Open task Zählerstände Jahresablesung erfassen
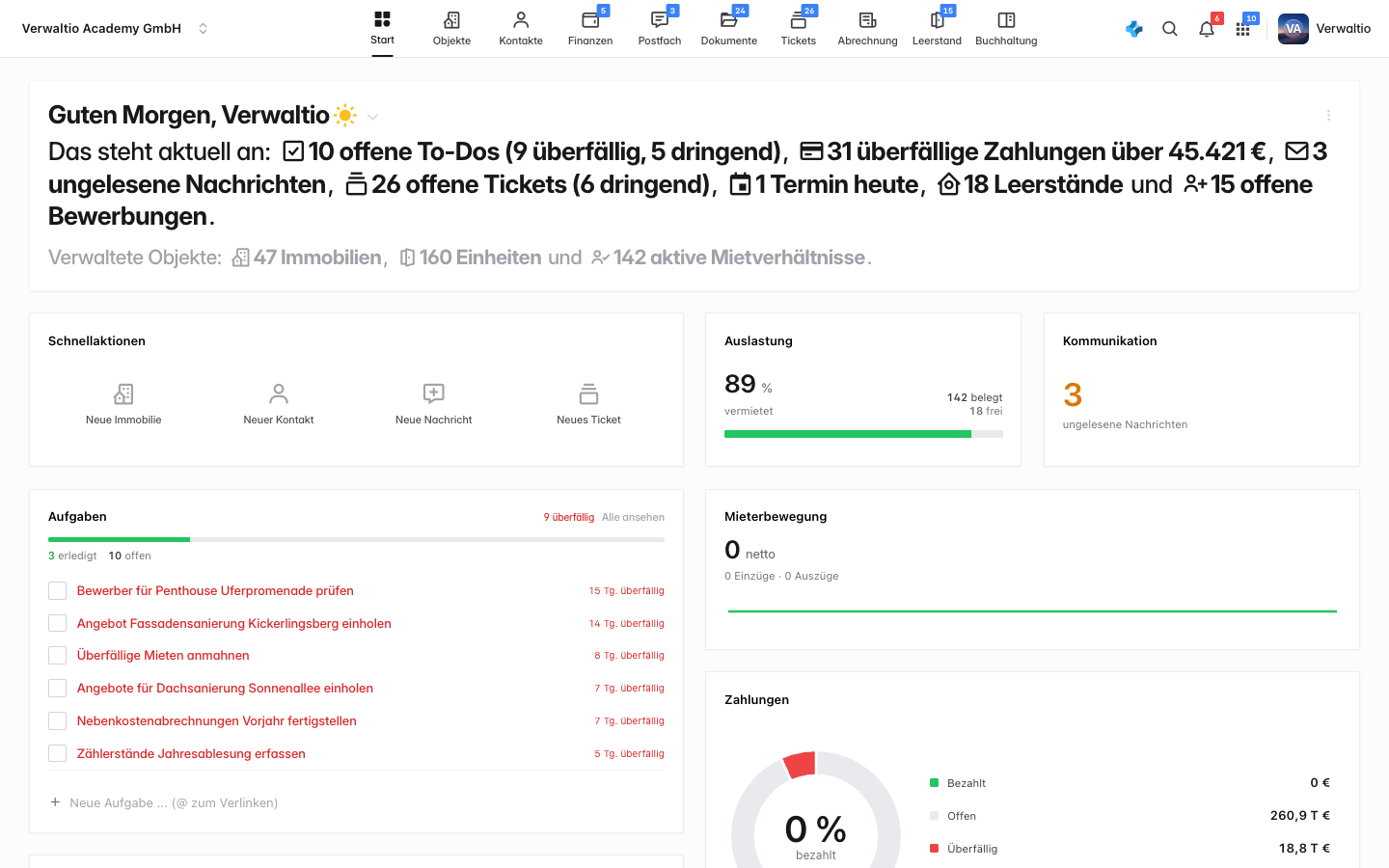This screenshot has width=1389, height=868. [191, 754]
